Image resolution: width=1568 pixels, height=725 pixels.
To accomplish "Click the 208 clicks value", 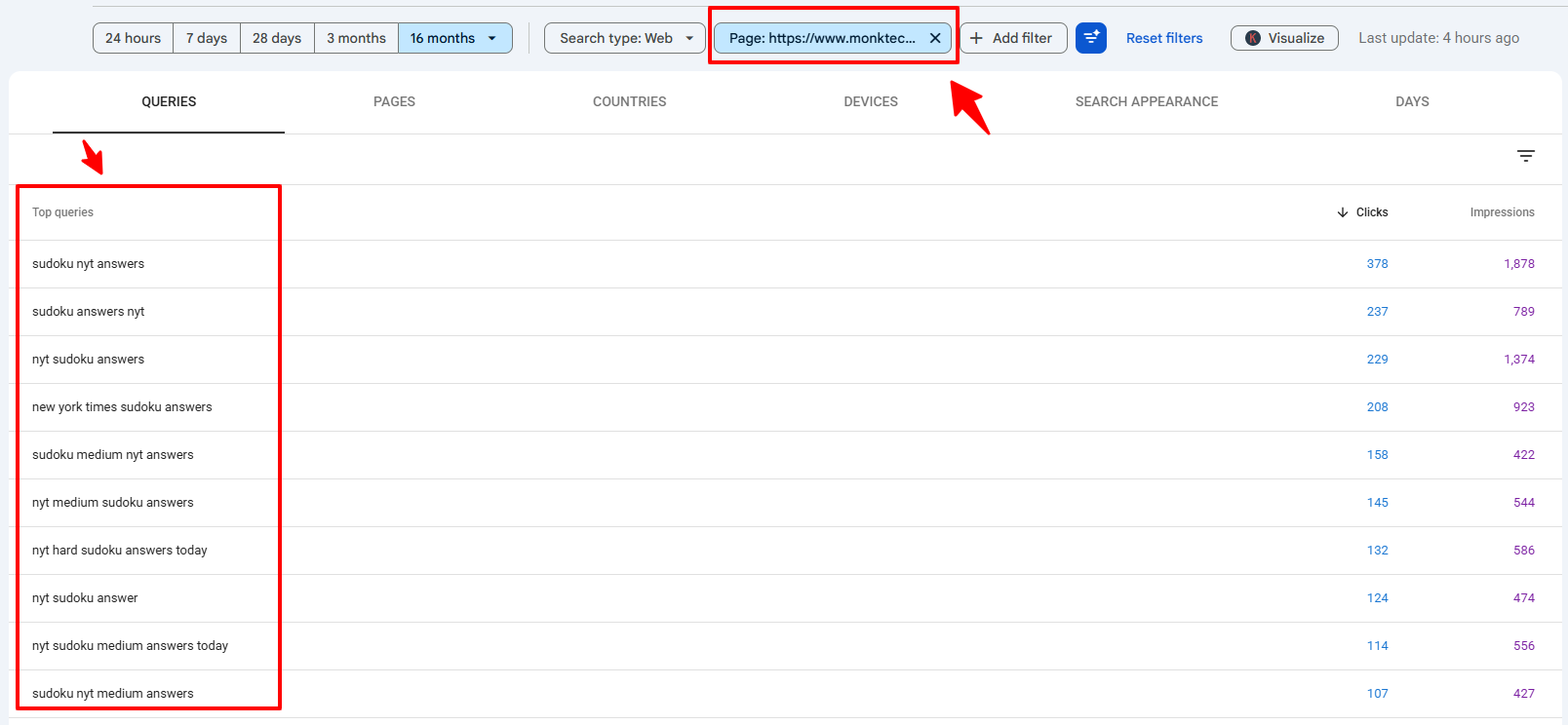I will [x=1377, y=407].
